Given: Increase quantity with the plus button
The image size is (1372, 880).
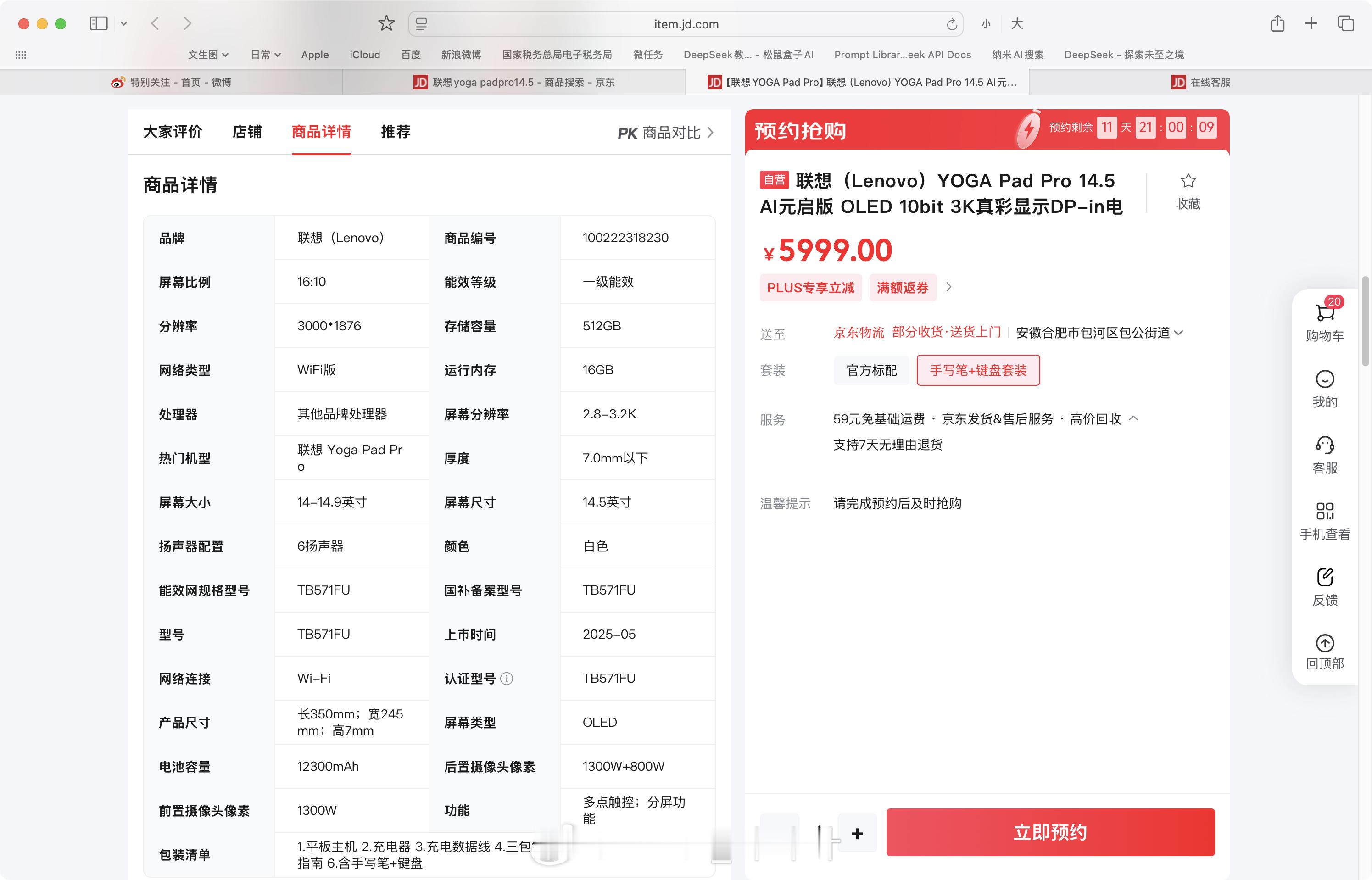Looking at the screenshot, I should [x=857, y=834].
